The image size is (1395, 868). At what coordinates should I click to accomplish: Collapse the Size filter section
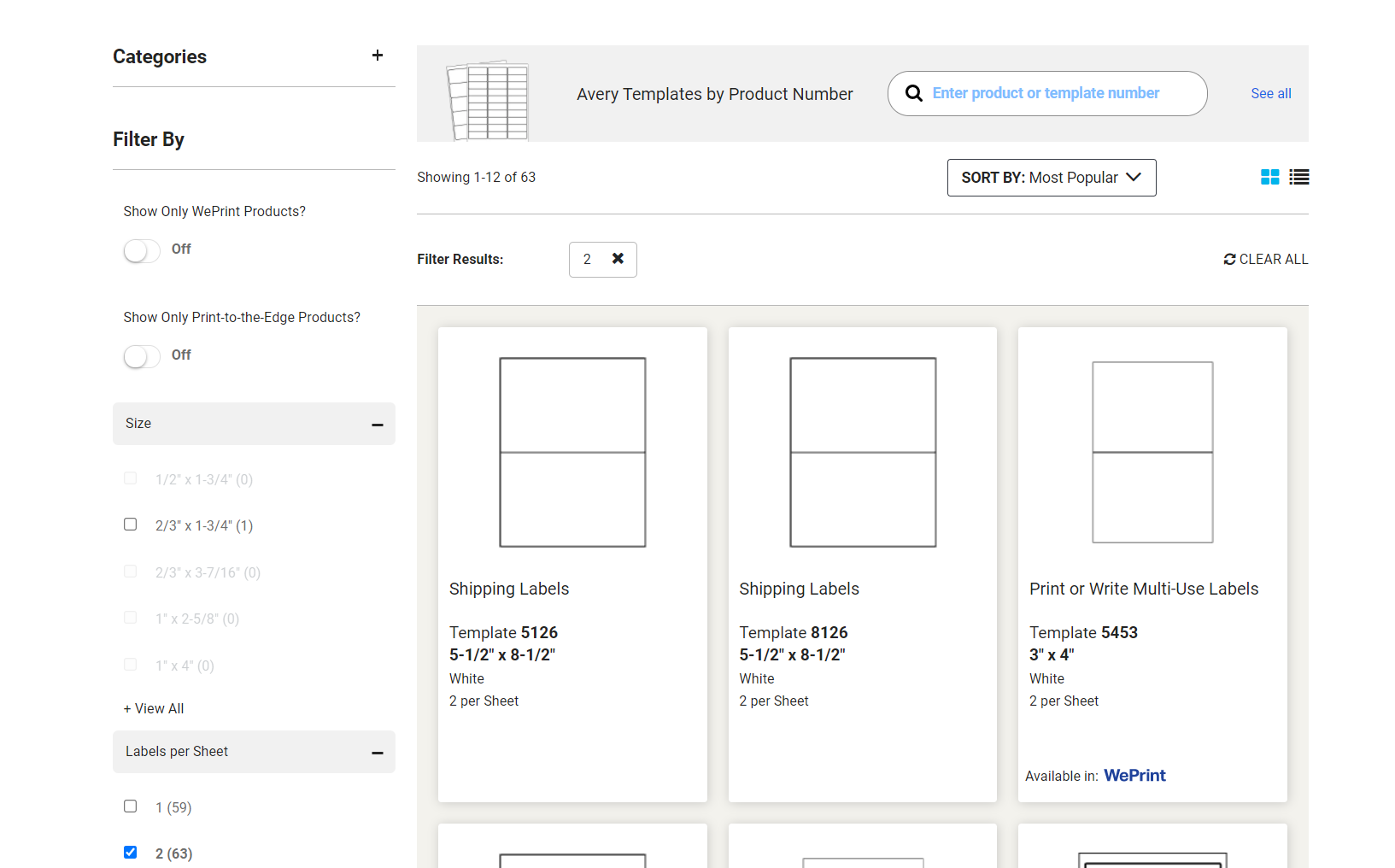pos(378,425)
